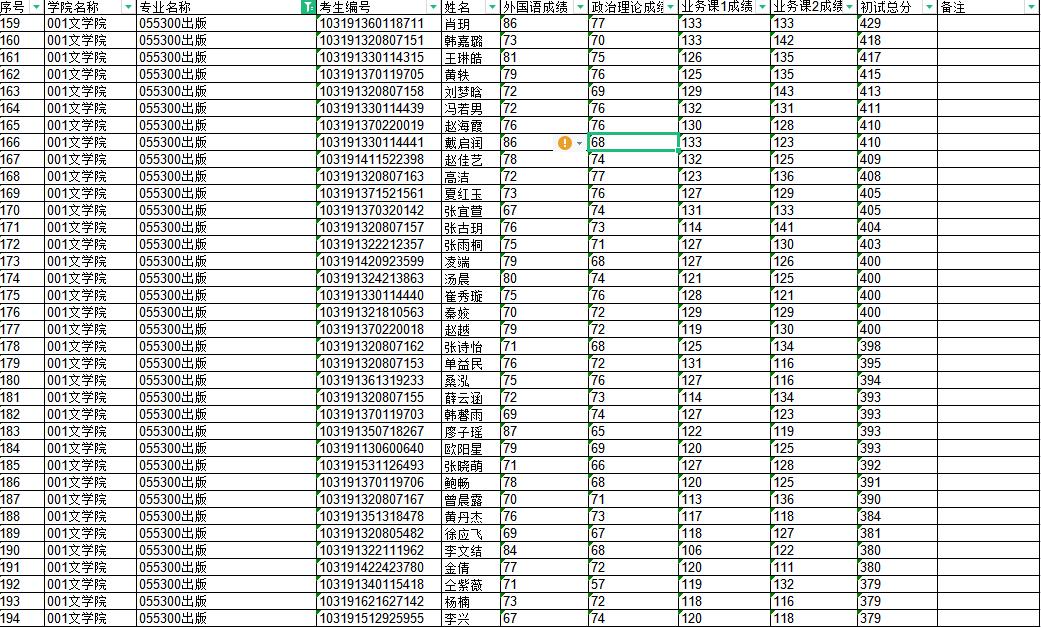Select the name cell 高洁
The width and height of the screenshot is (1041, 627).
pyautogui.click(x=471, y=177)
